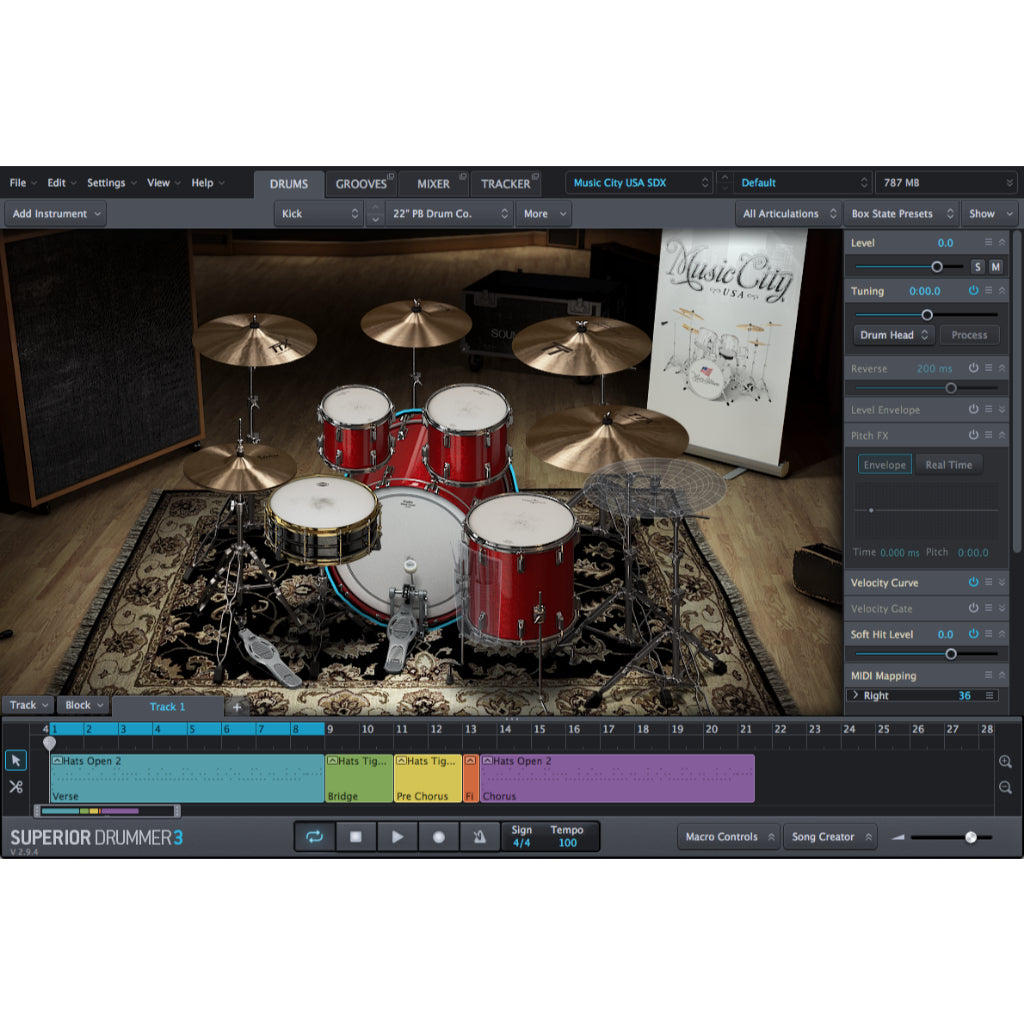Click the metronome icon in transport
This screenshot has height=1024, width=1024.
pyautogui.click(x=479, y=836)
